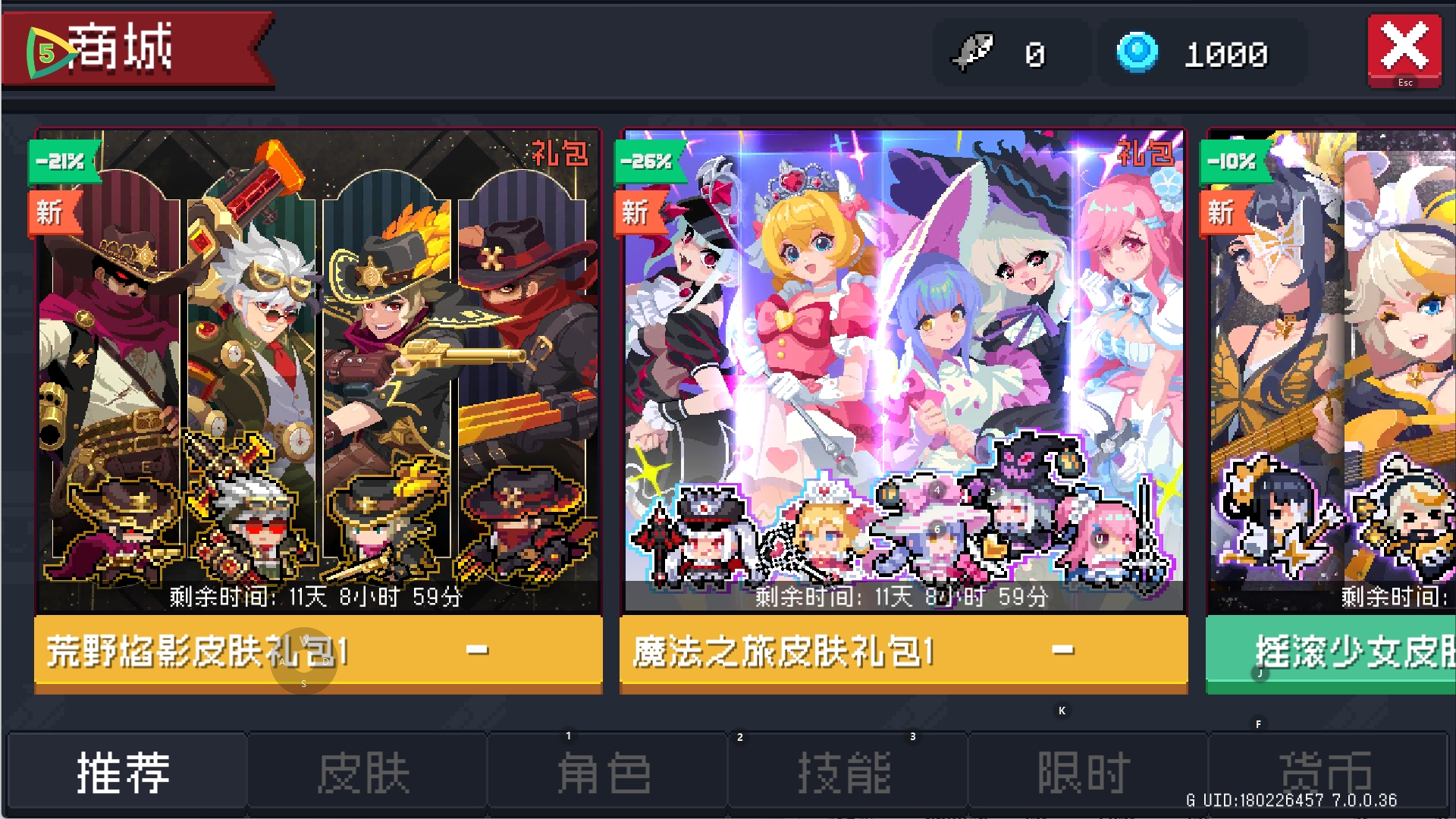Click the 魔法之旅皮肤礼包1 purchase button

point(904,651)
